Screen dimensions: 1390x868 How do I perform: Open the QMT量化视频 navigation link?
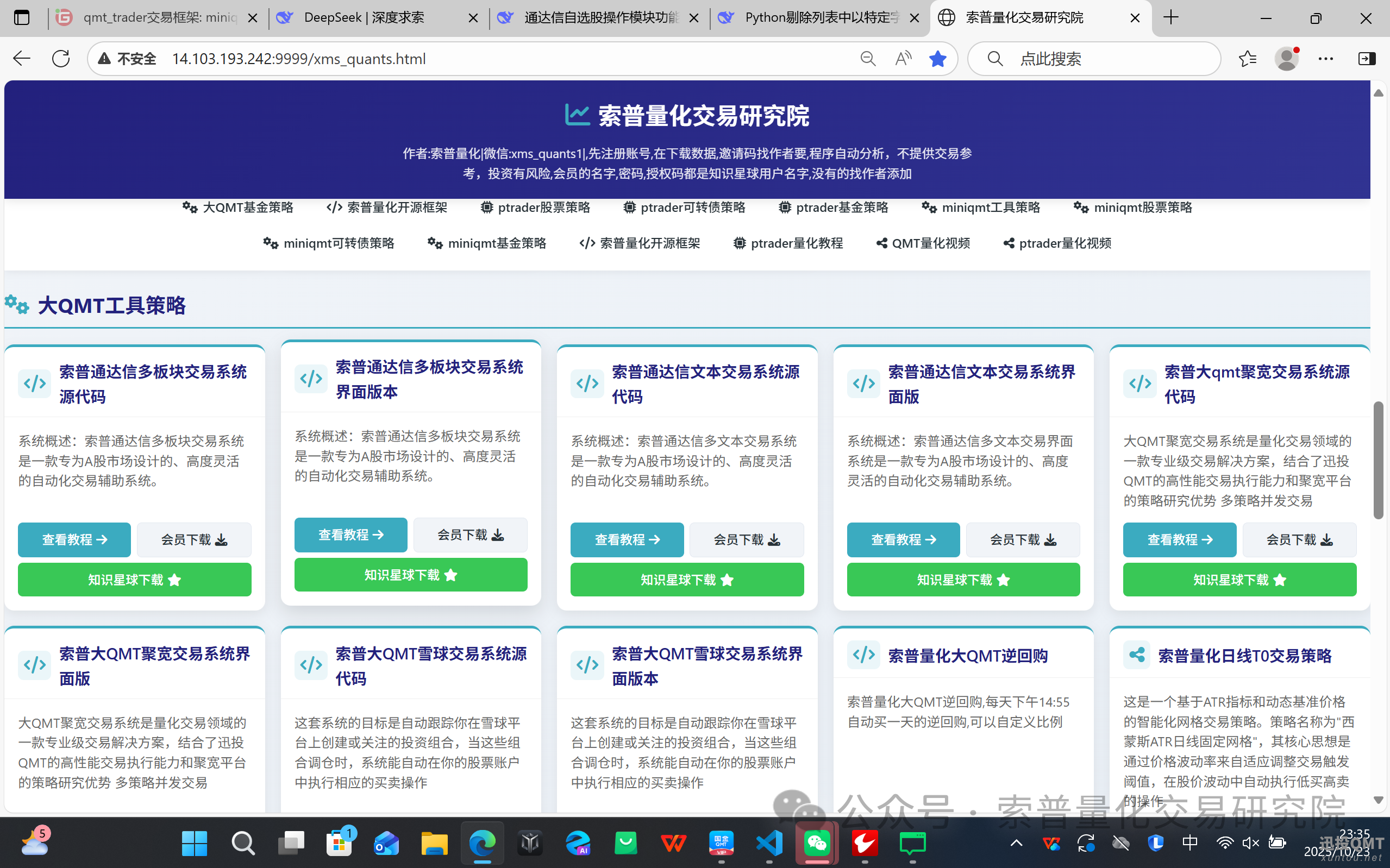tap(923, 243)
